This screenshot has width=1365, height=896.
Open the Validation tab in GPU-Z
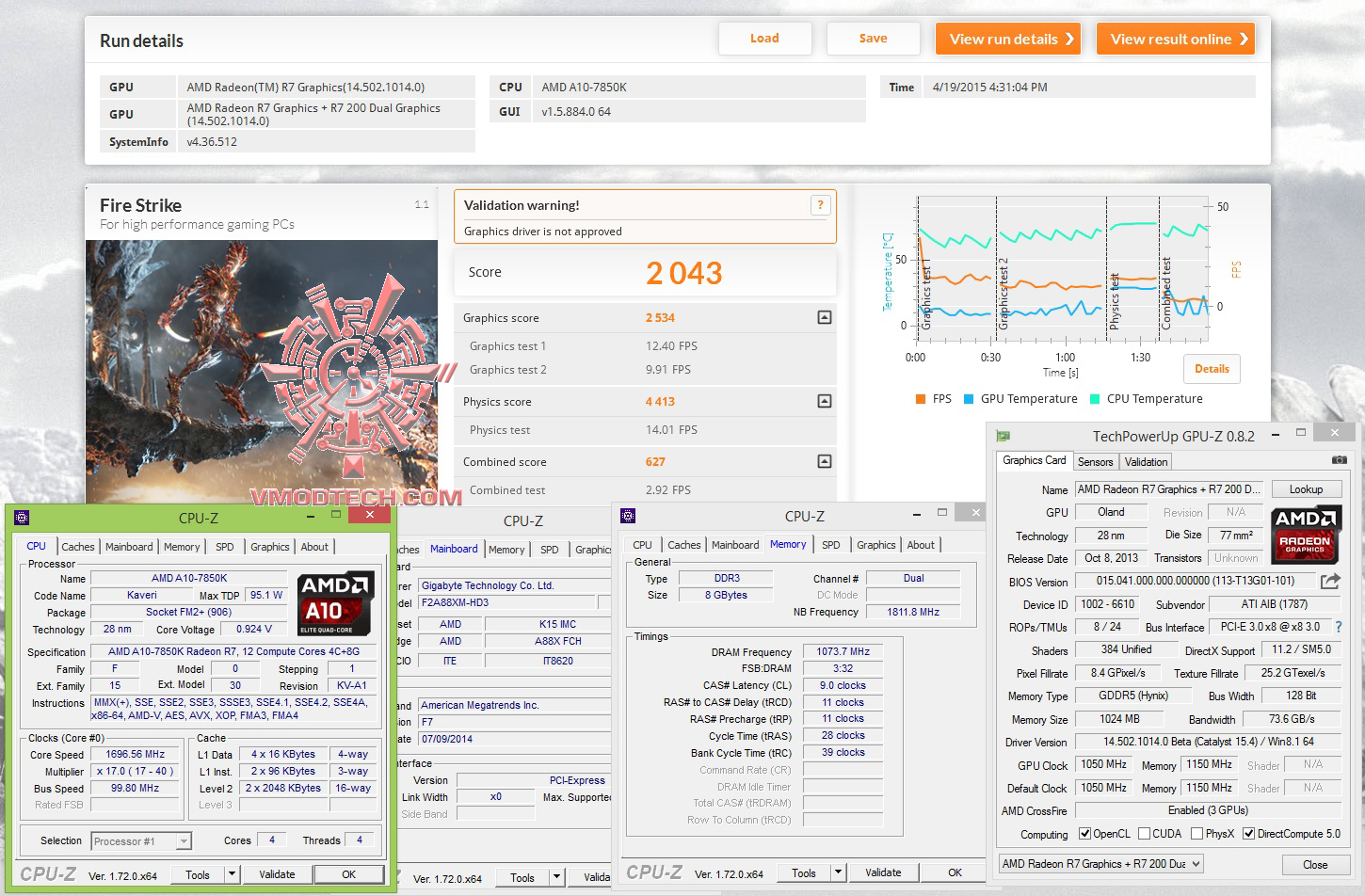pyautogui.click(x=1146, y=462)
